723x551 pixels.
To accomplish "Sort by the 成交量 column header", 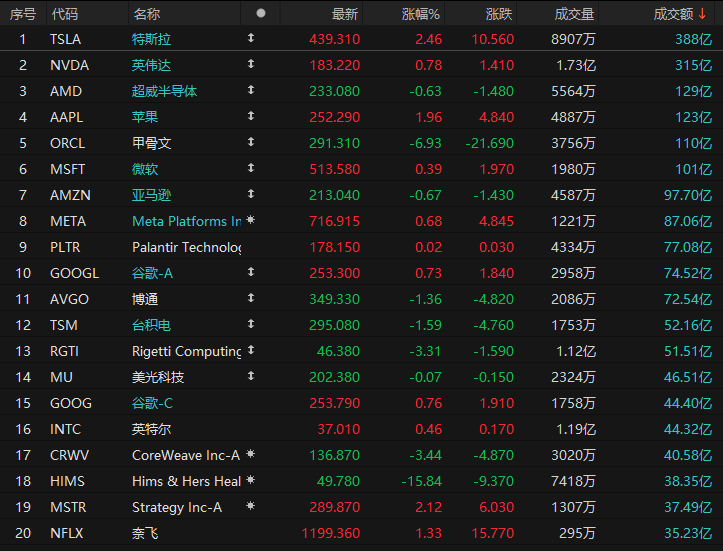I will 574,14.
